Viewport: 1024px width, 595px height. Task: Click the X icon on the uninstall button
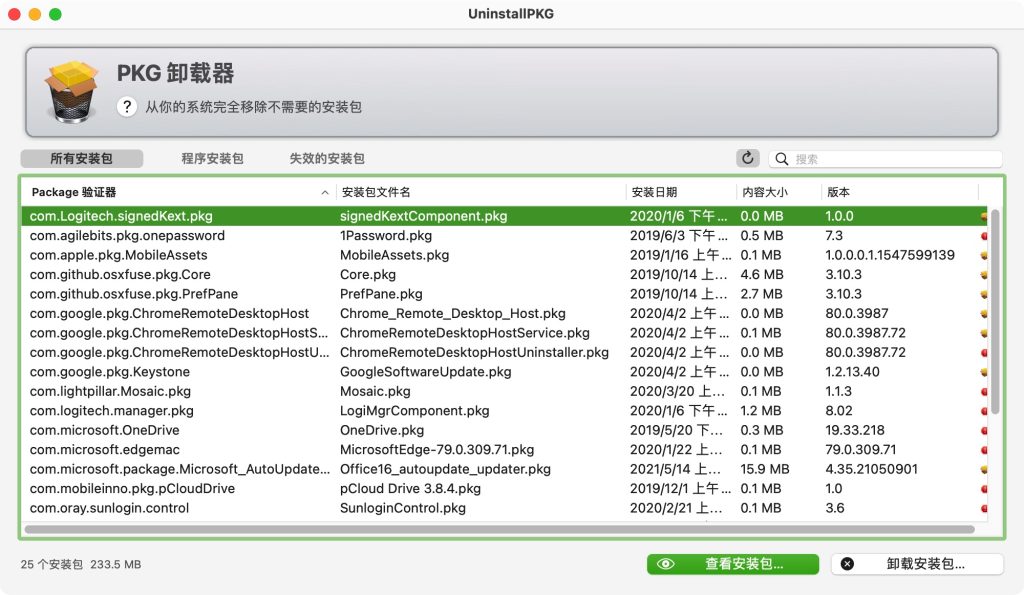click(847, 564)
